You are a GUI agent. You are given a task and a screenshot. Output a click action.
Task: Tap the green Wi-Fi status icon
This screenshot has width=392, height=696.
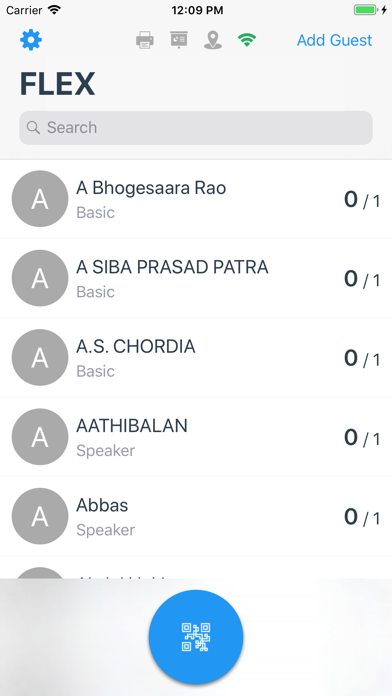pyautogui.click(x=246, y=40)
